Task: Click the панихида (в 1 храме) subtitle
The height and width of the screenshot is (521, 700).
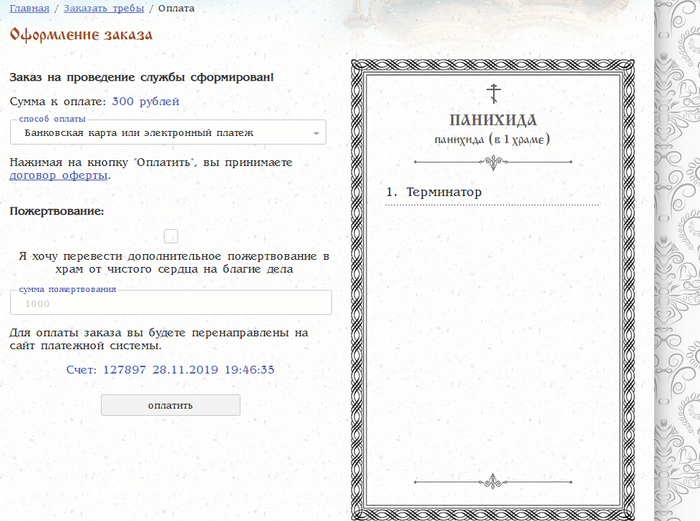Action: (493, 139)
